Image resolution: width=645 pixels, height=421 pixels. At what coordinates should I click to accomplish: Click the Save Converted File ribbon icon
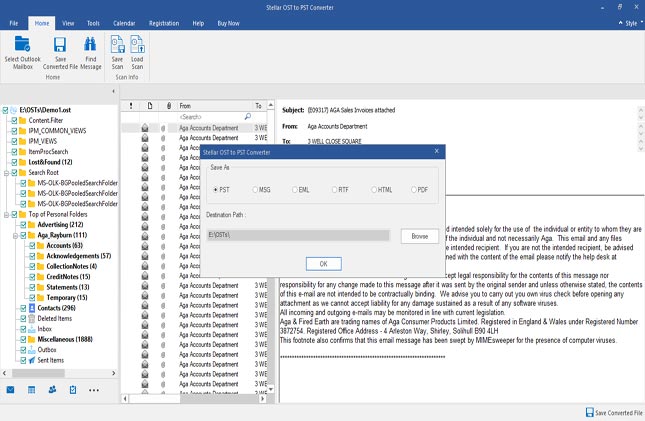(x=60, y=44)
